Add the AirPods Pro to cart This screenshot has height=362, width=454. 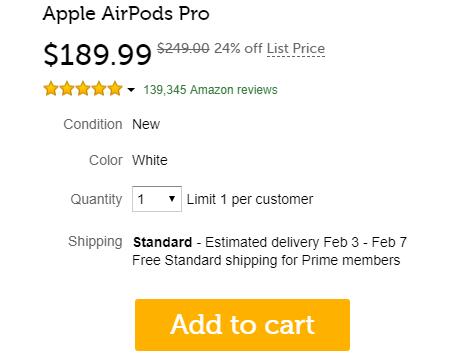point(242,325)
